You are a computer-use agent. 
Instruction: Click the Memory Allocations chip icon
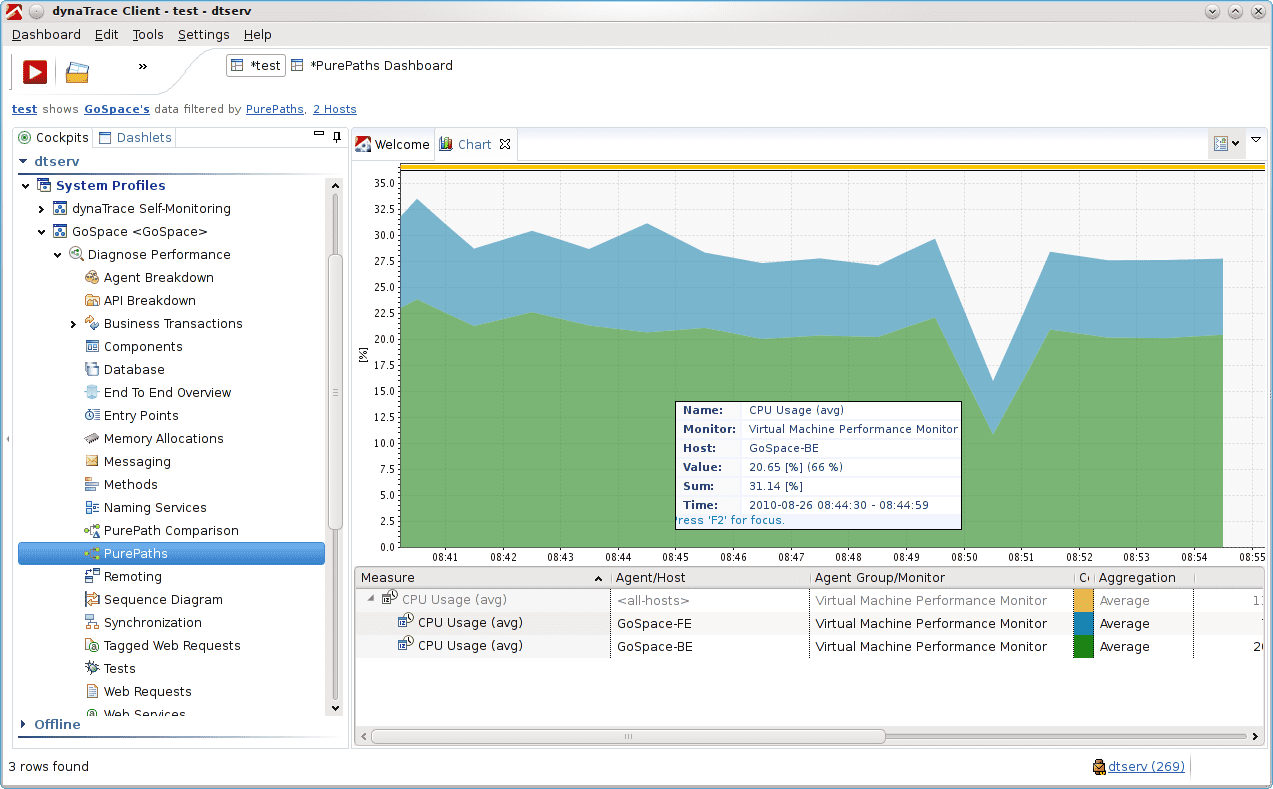point(92,438)
